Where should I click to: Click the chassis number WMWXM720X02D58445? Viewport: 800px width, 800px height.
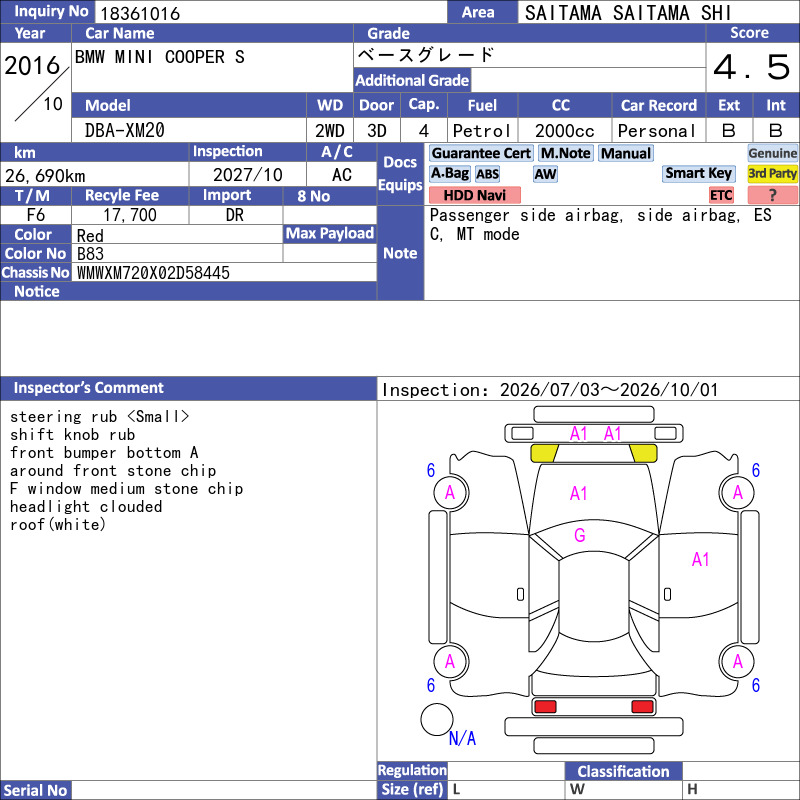[x=153, y=273]
